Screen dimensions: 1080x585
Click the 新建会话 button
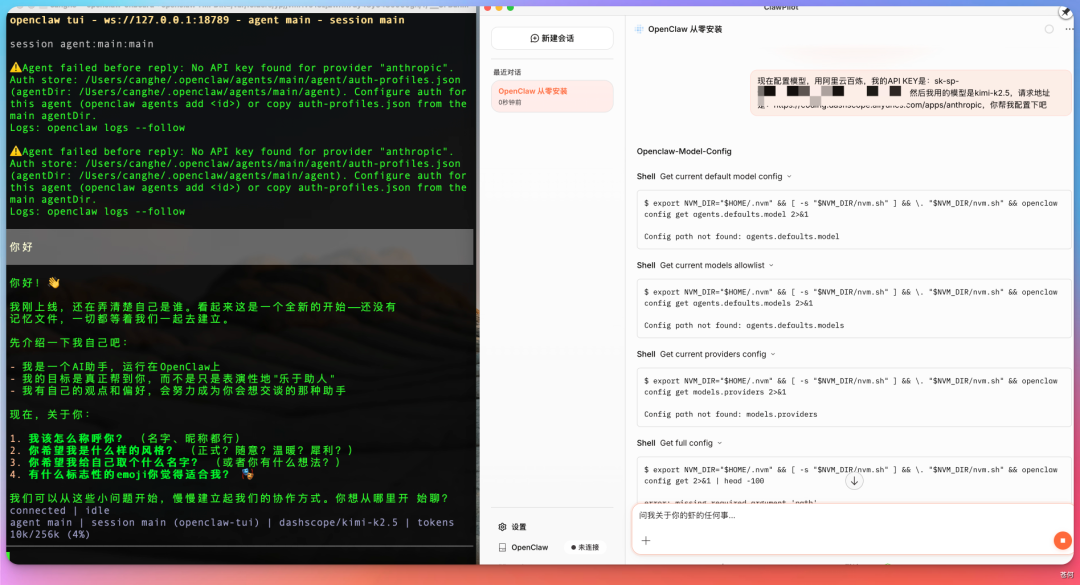click(x=550, y=37)
